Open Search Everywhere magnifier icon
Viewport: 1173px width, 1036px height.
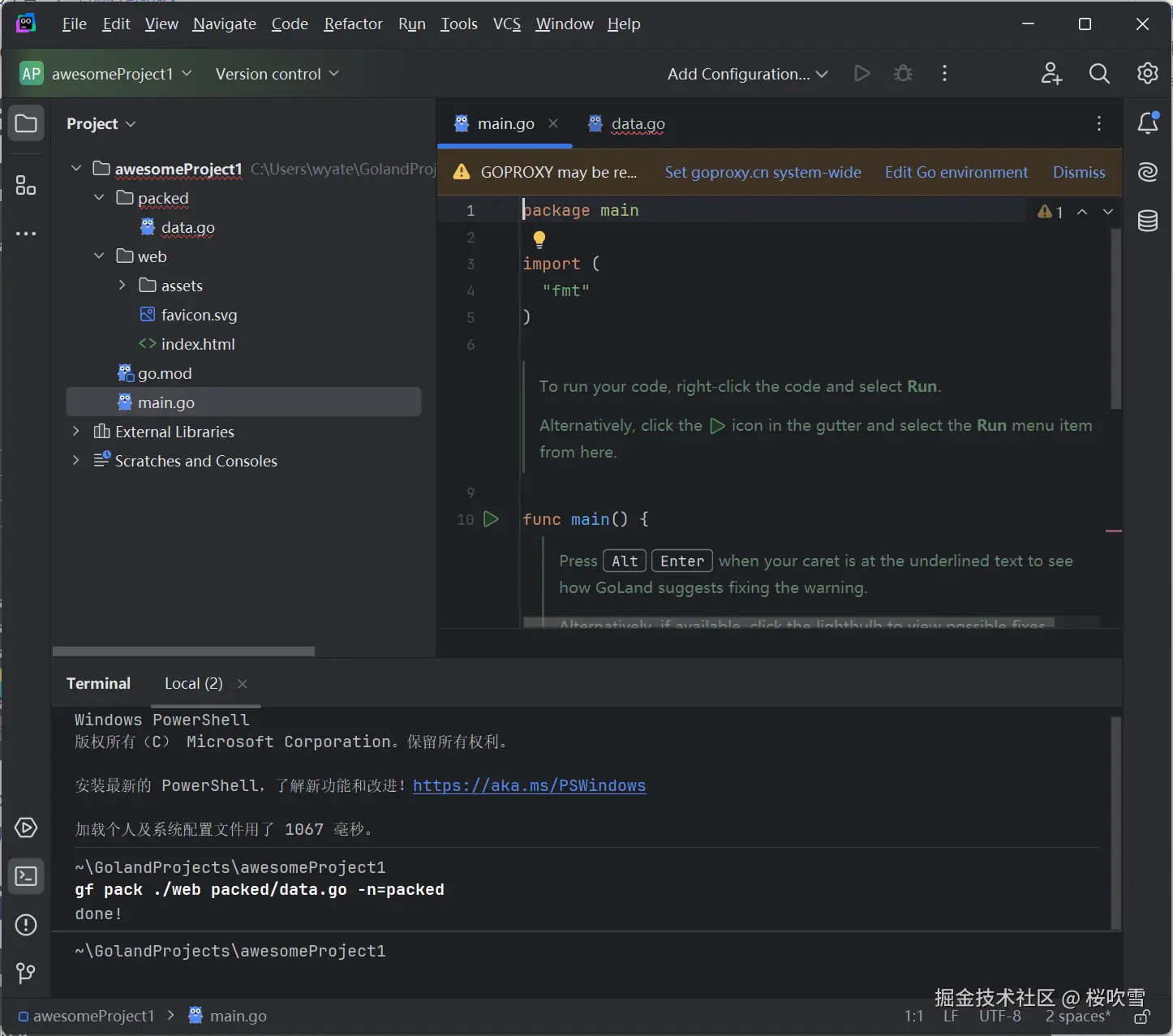(1099, 74)
